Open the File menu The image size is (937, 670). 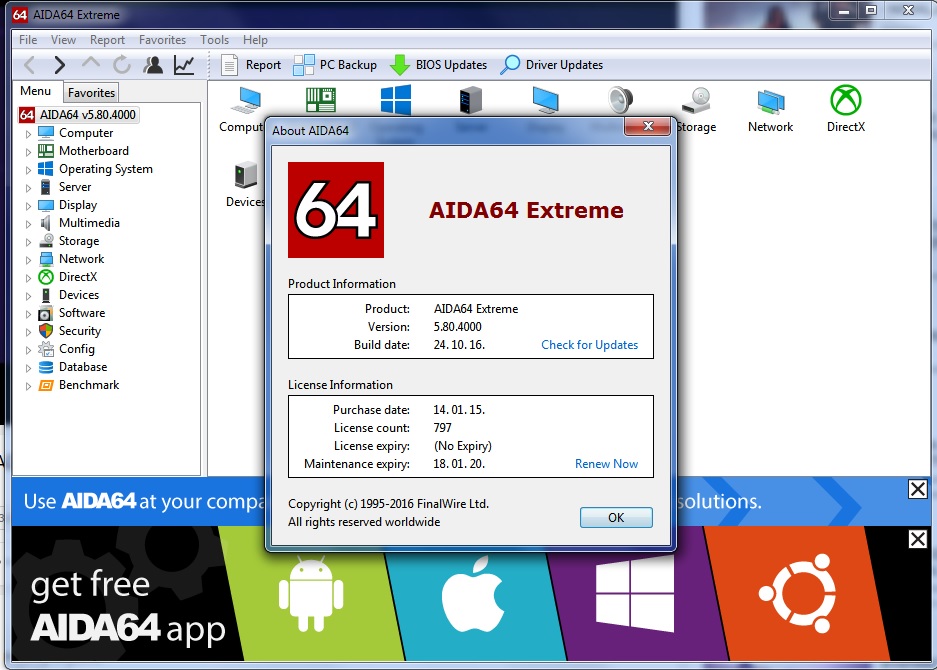point(27,39)
